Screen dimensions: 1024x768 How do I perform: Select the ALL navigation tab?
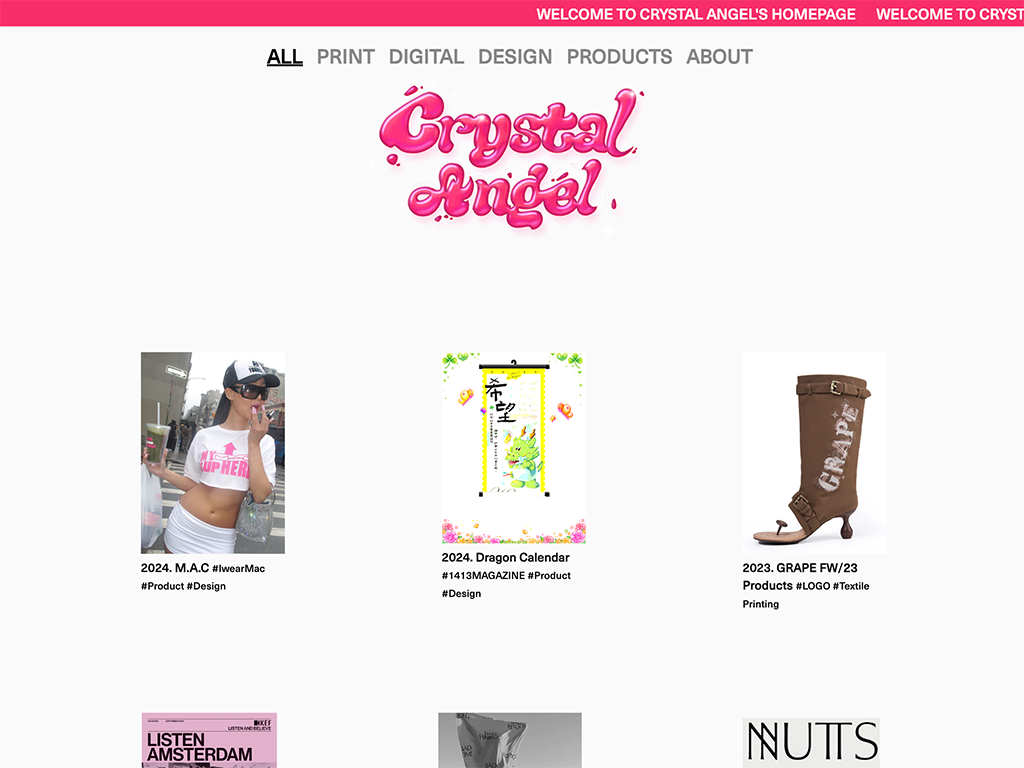coord(285,57)
